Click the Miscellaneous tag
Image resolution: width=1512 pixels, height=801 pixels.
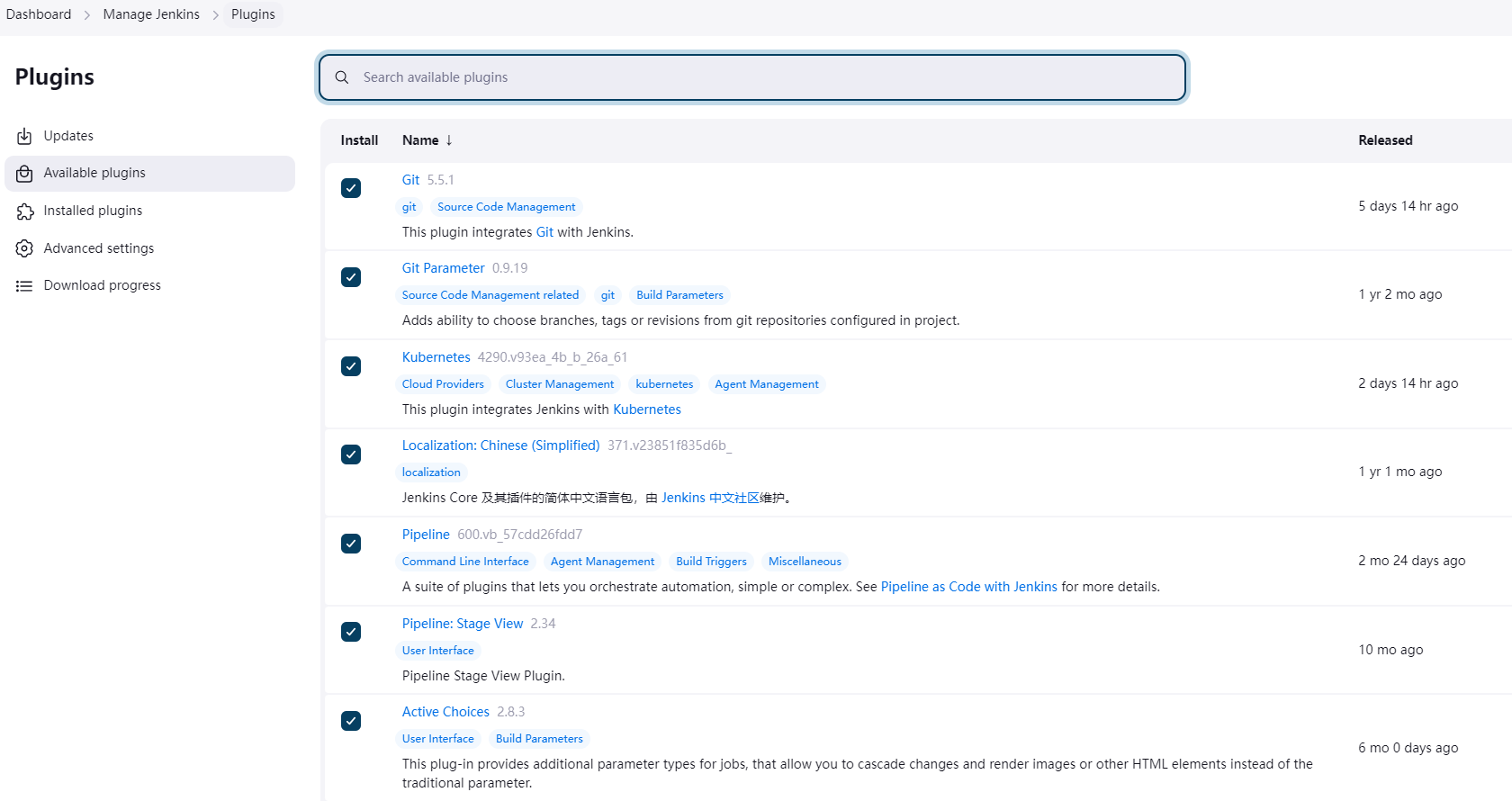point(805,562)
